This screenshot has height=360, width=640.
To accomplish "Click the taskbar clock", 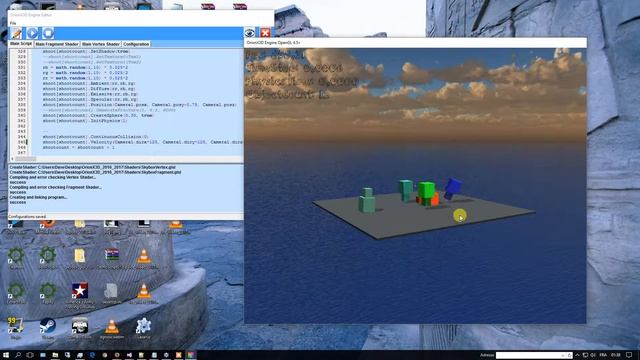I will click(x=616, y=355).
